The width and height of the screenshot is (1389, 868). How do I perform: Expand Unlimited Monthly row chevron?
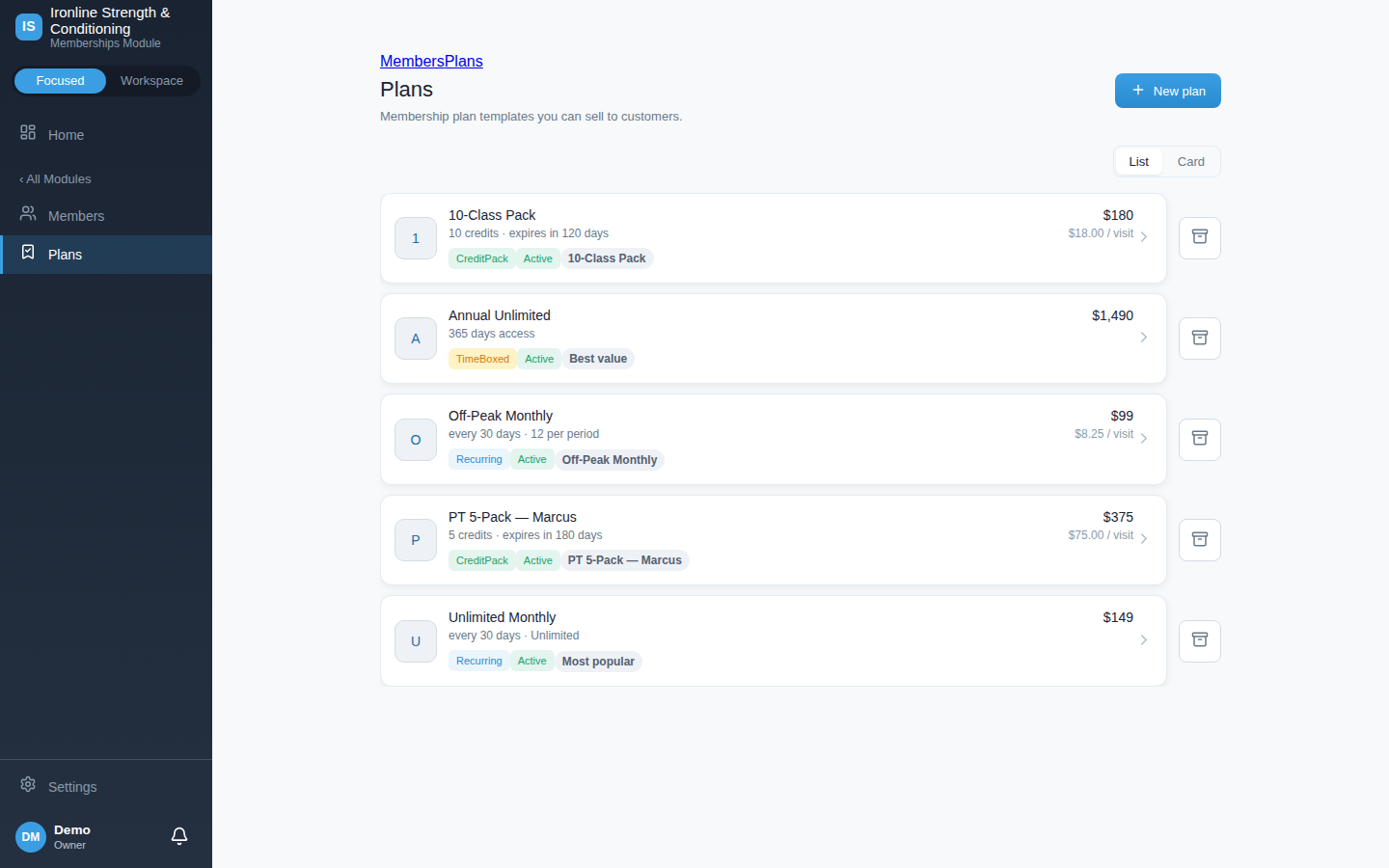(1144, 640)
